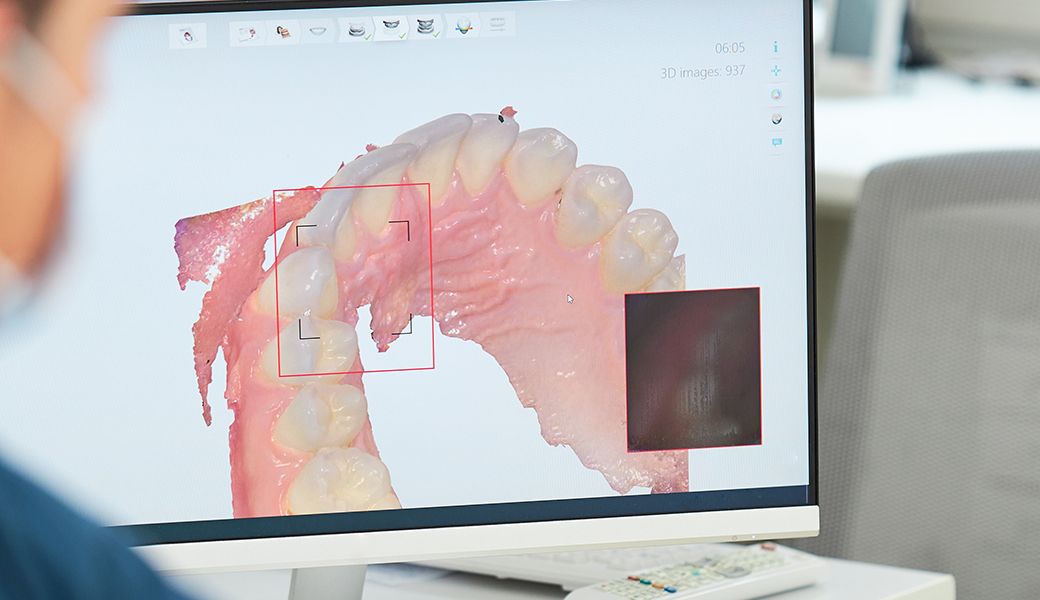The width and height of the screenshot is (1040, 600).
Task: Select the upper jaw scan step
Action: tap(391, 28)
